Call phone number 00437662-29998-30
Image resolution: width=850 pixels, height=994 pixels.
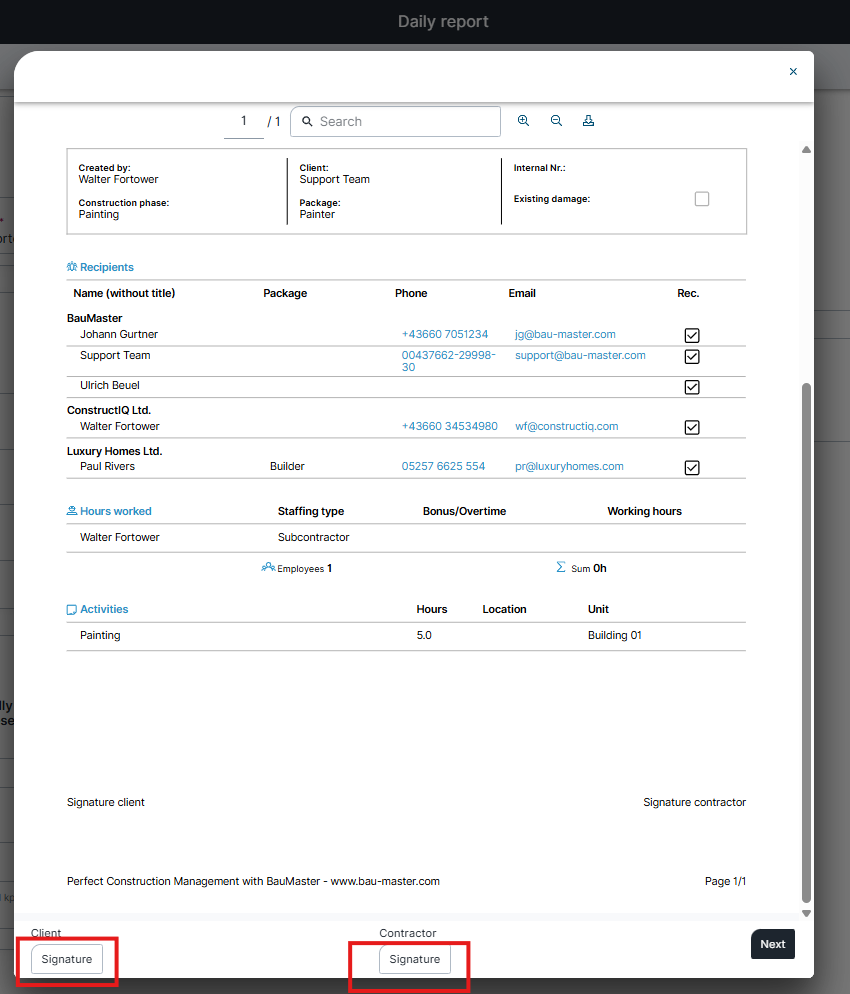[x=449, y=361]
